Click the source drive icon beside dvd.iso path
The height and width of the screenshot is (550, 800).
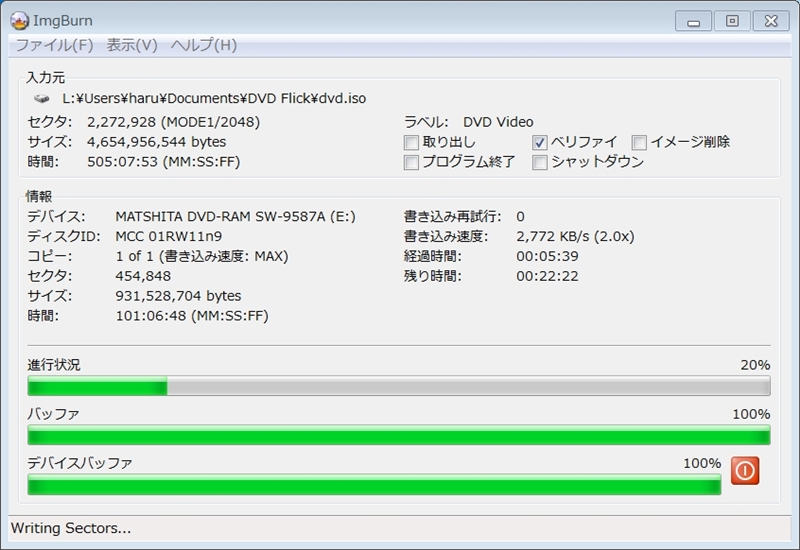(42, 98)
